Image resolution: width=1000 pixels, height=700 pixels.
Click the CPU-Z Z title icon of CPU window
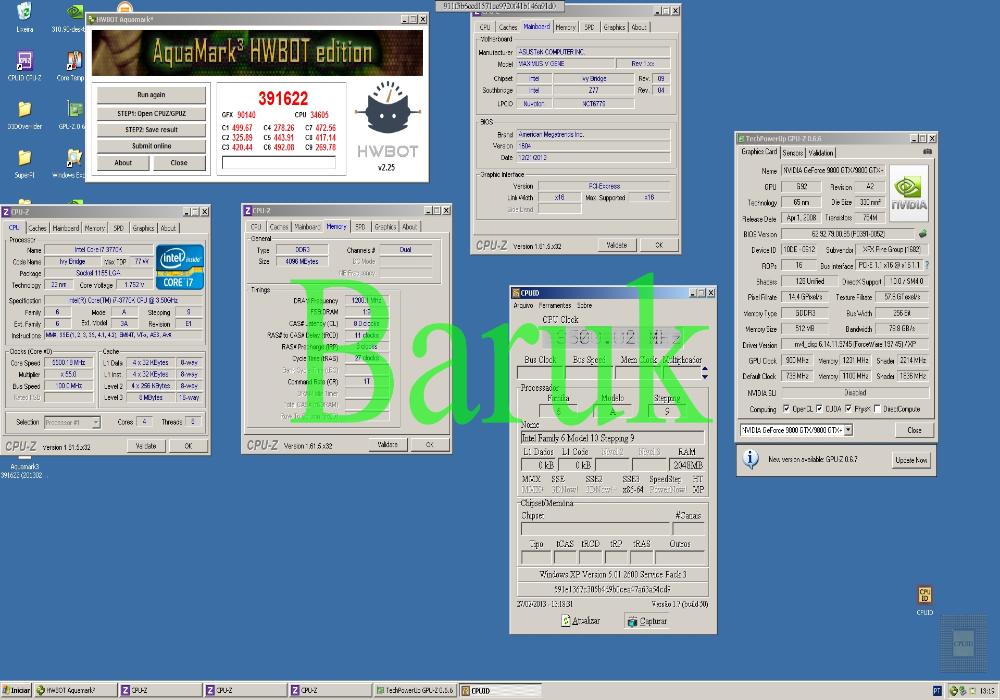pyautogui.click(x=6, y=212)
